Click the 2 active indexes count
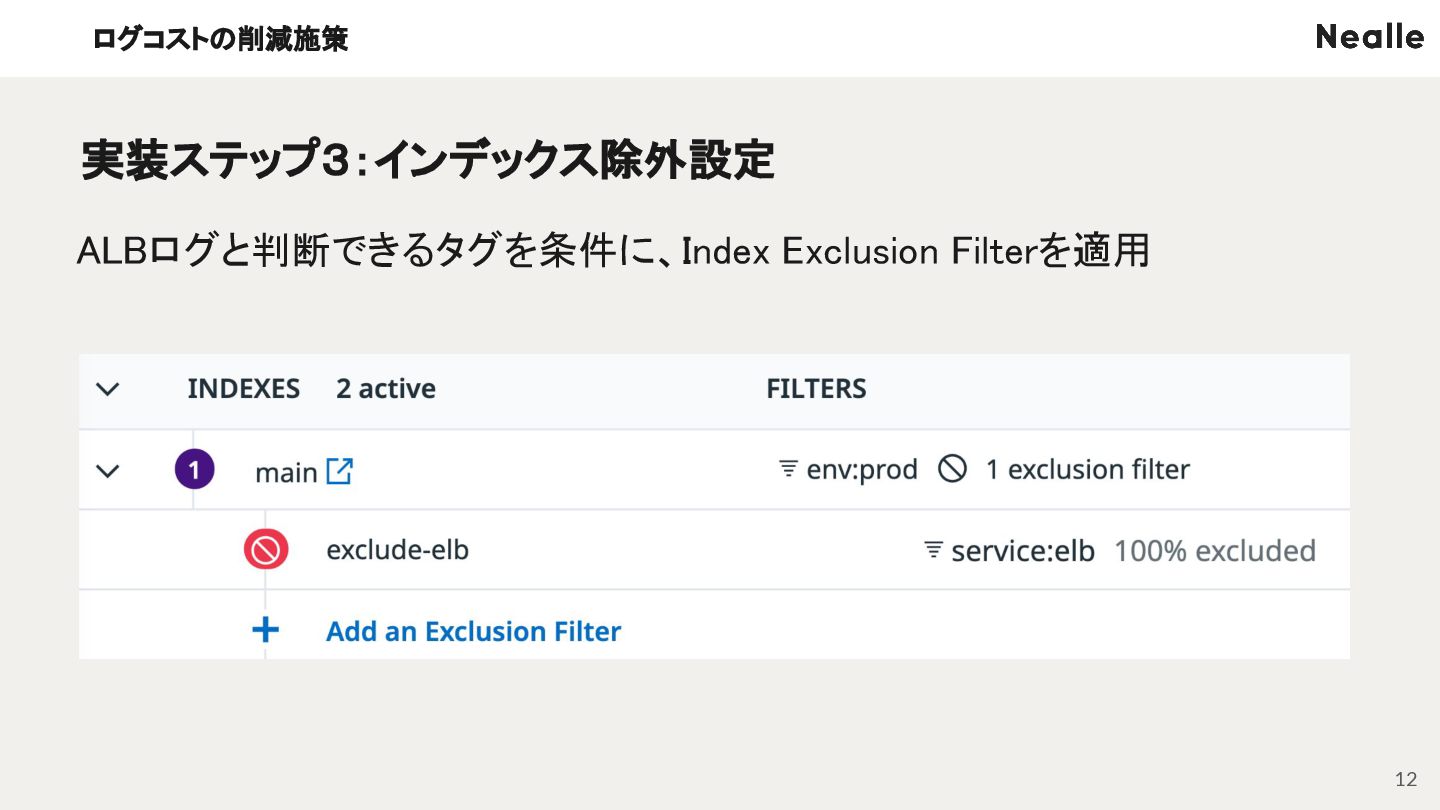 click(x=386, y=389)
